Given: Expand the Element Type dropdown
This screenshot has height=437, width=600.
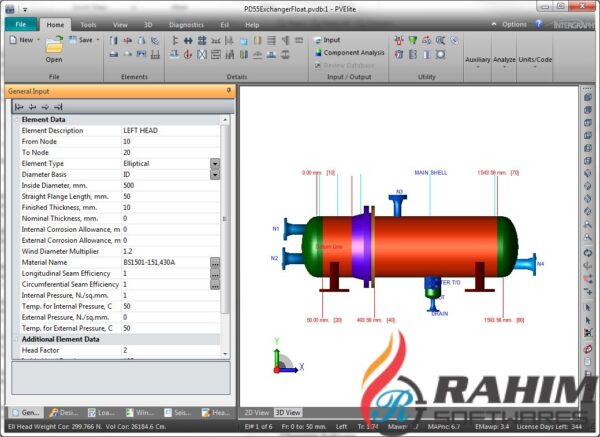Looking at the screenshot, I should (x=214, y=163).
